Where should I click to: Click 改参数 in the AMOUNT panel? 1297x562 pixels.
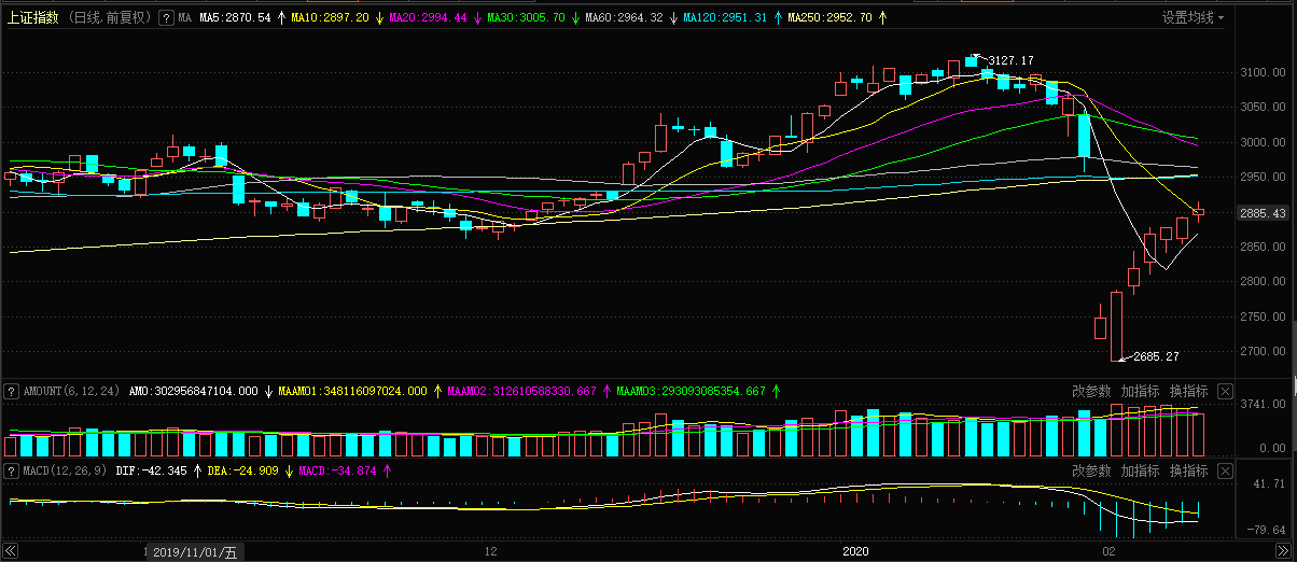click(x=1091, y=391)
